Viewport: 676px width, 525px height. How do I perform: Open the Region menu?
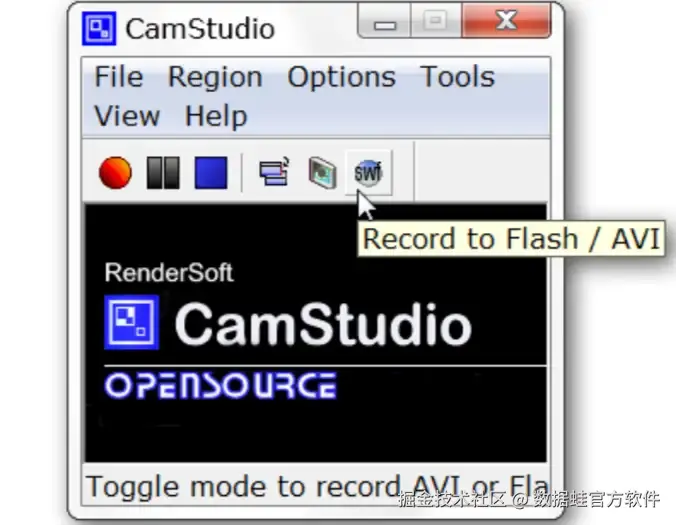[215, 78]
